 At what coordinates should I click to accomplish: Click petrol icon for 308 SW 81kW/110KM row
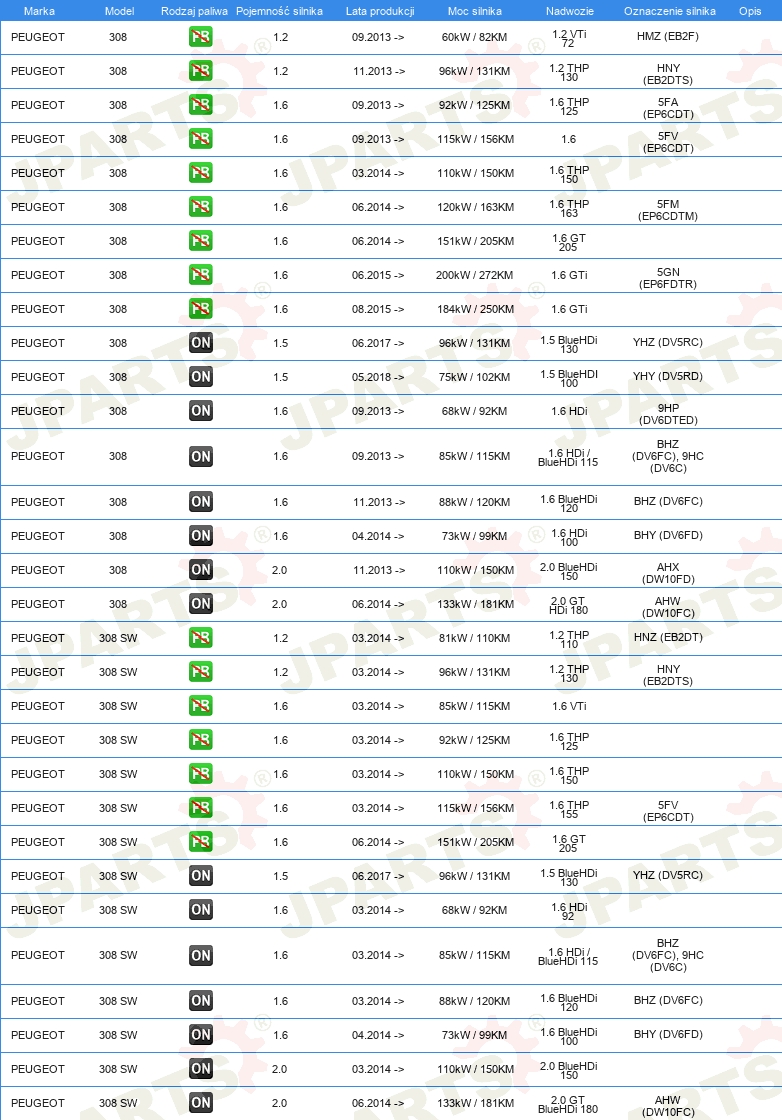[201, 638]
